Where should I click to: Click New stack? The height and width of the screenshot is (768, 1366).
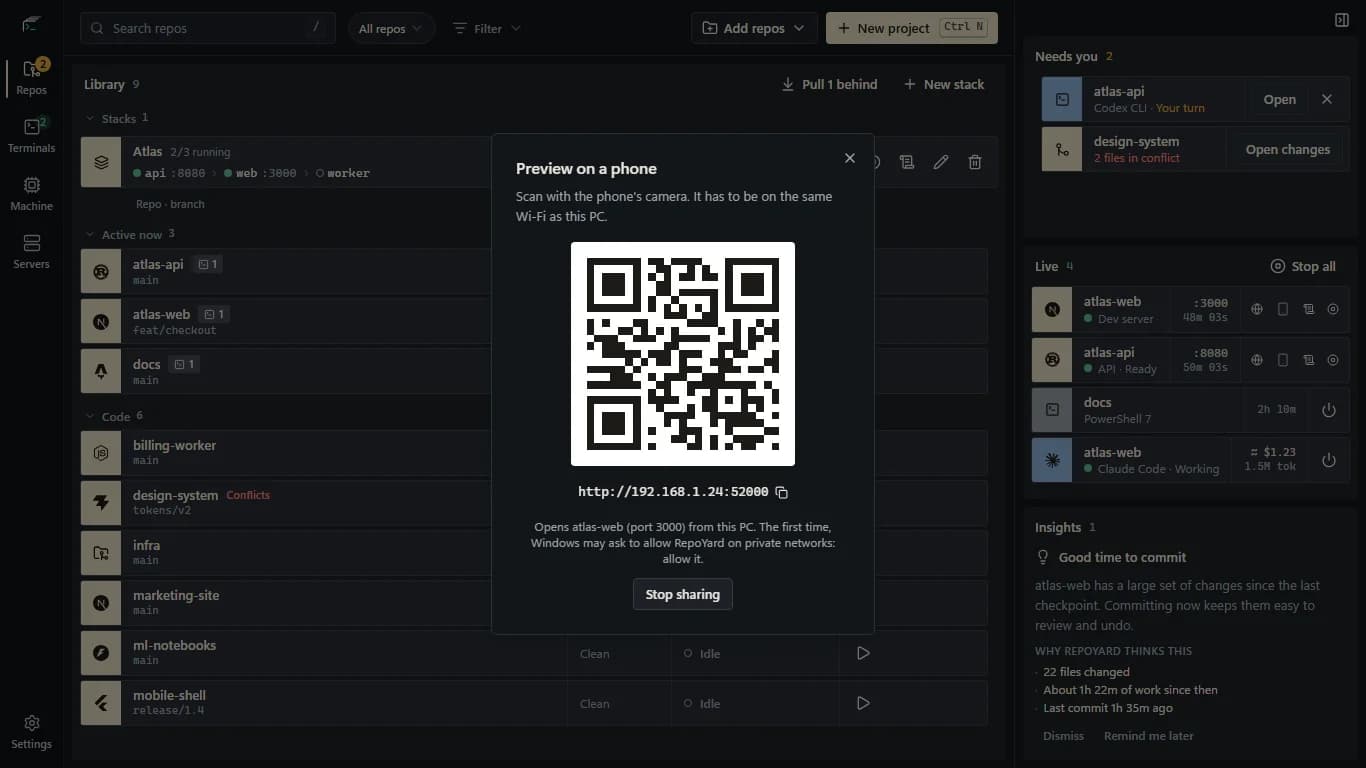(x=944, y=84)
